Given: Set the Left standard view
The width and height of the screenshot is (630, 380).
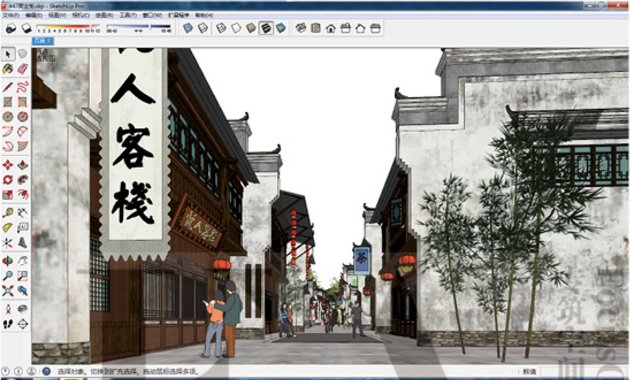Looking at the screenshot, I should (375, 28).
